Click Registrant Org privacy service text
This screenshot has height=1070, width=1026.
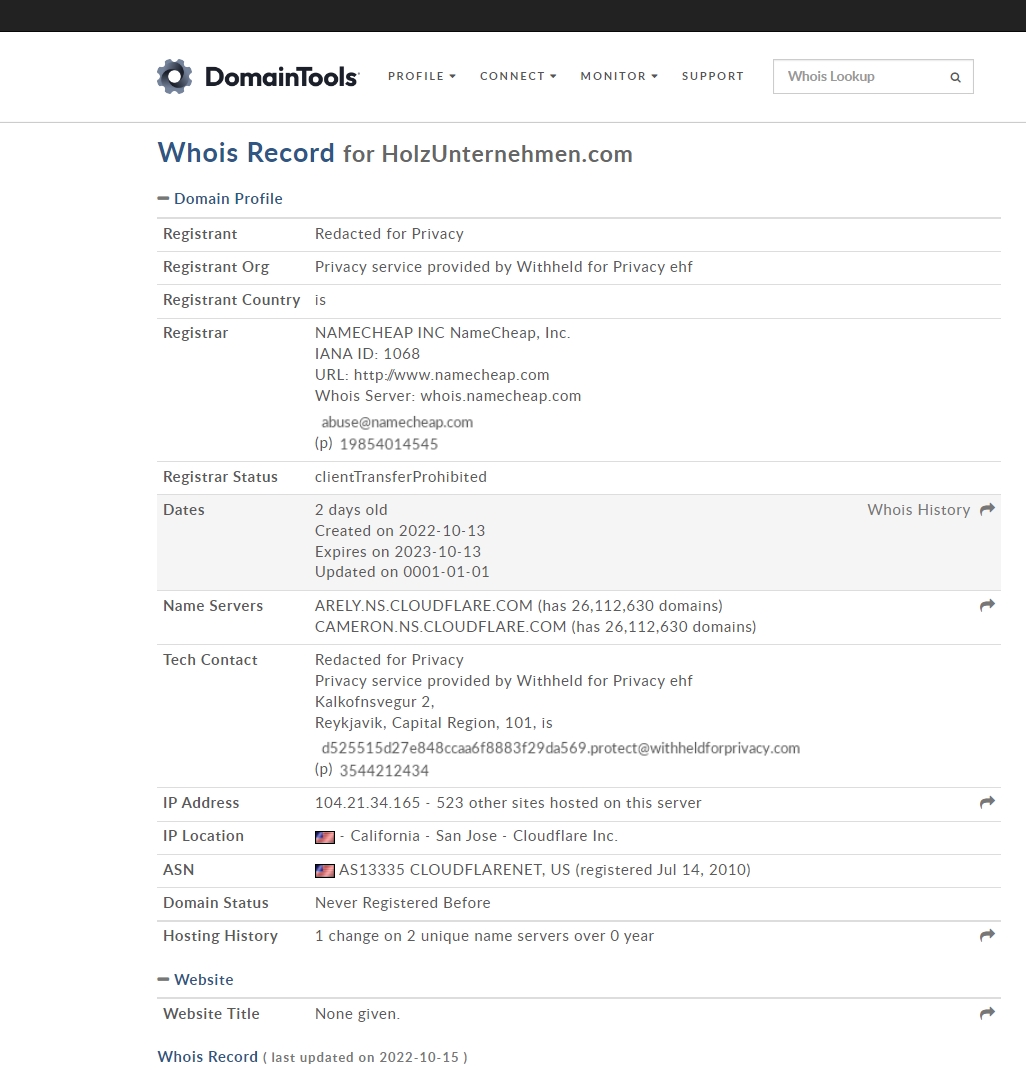503,267
